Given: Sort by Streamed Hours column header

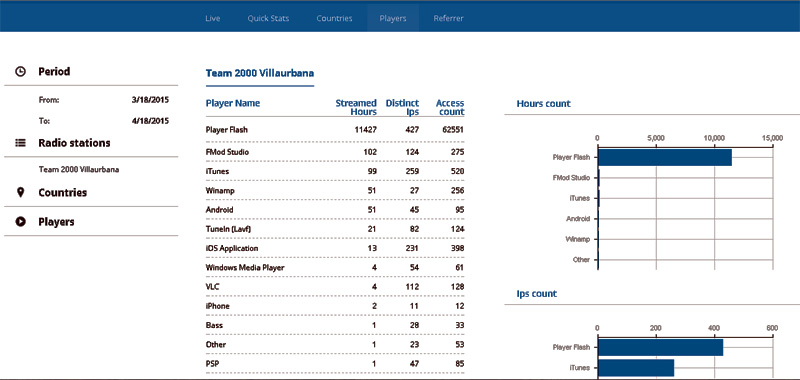Looking at the screenshot, I should coord(356,107).
